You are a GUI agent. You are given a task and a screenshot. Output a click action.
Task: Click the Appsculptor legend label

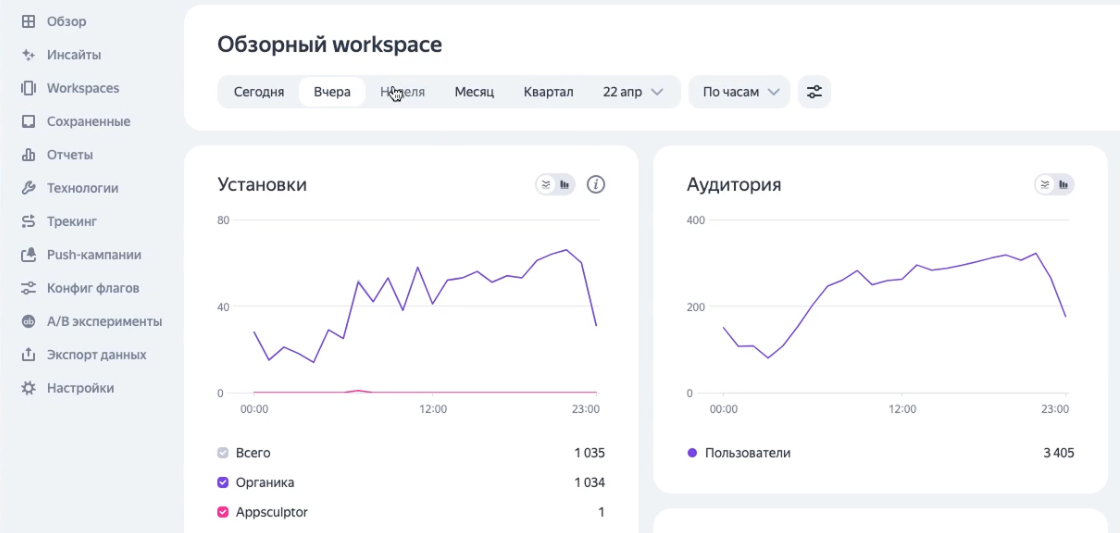(271, 512)
